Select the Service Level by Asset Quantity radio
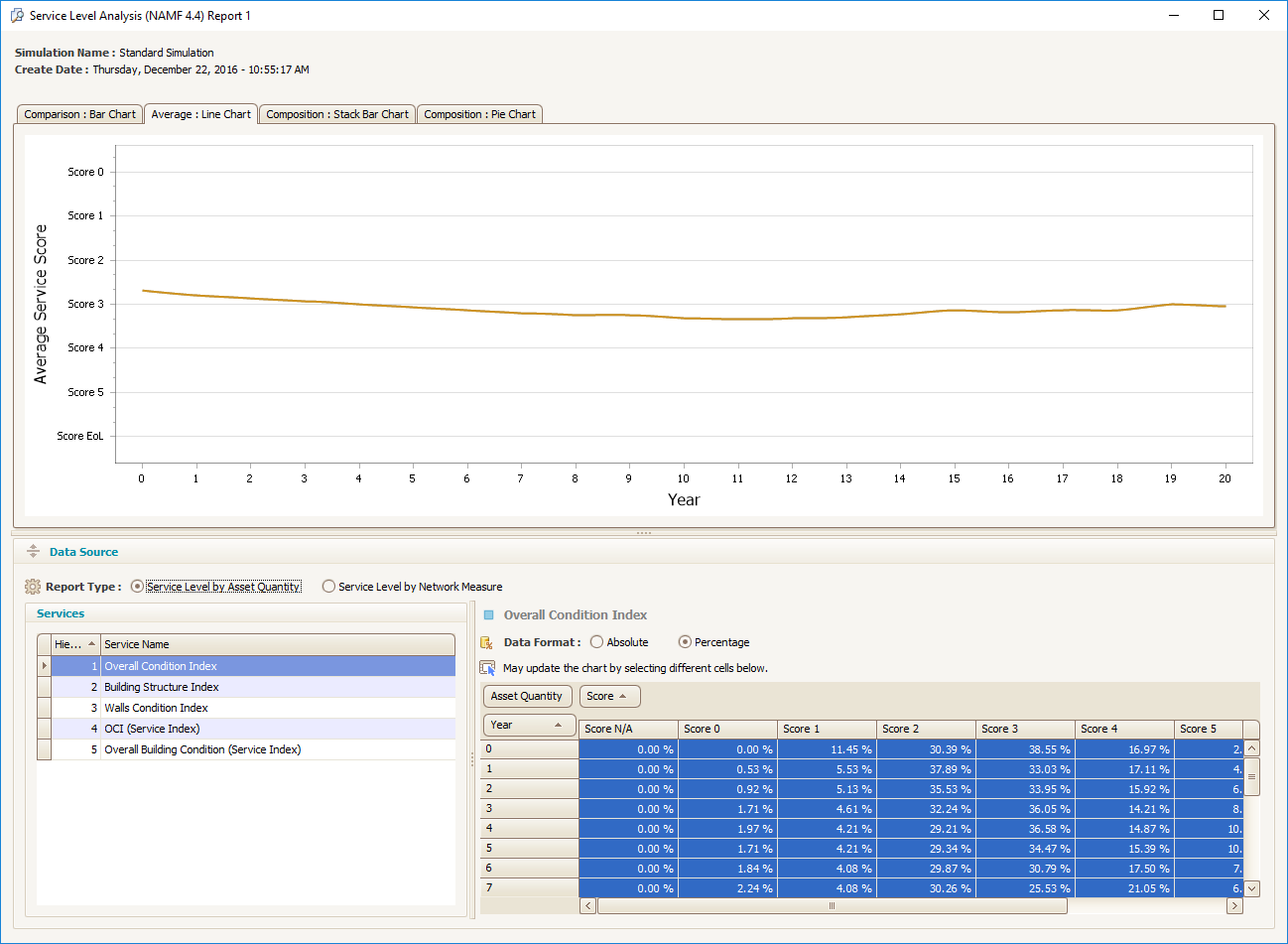Viewport: 1288px width, 944px height. point(137,587)
